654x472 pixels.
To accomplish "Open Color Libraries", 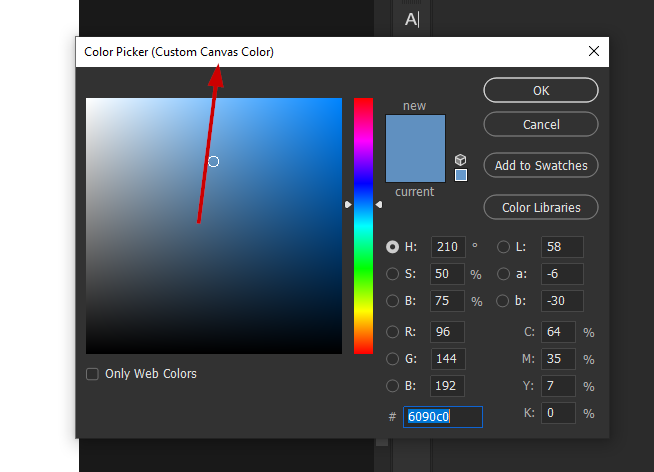I will pos(541,208).
